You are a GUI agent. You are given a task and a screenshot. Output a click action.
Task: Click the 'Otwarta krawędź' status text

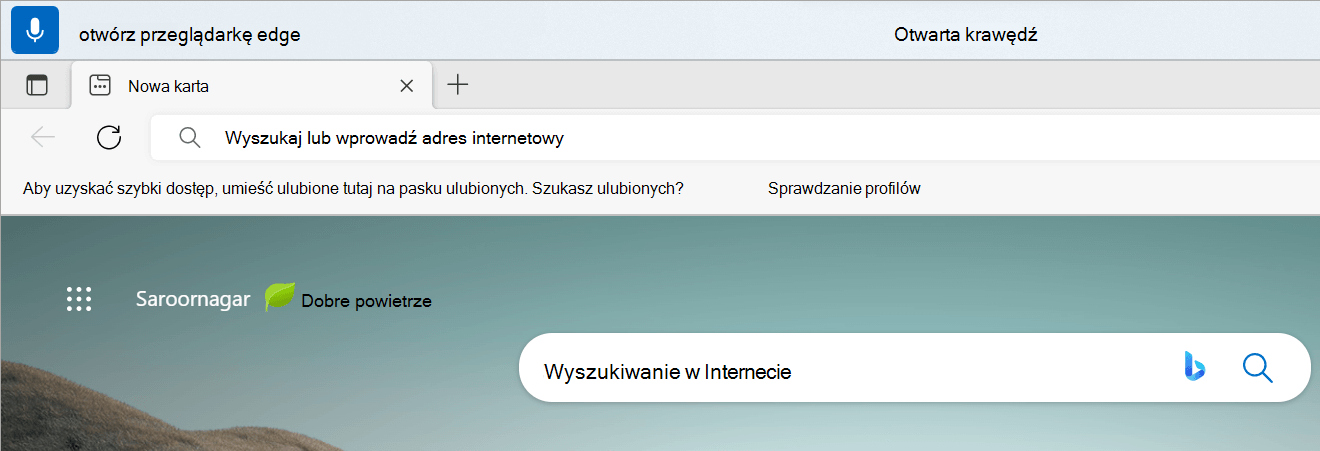pyautogui.click(x=966, y=35)
